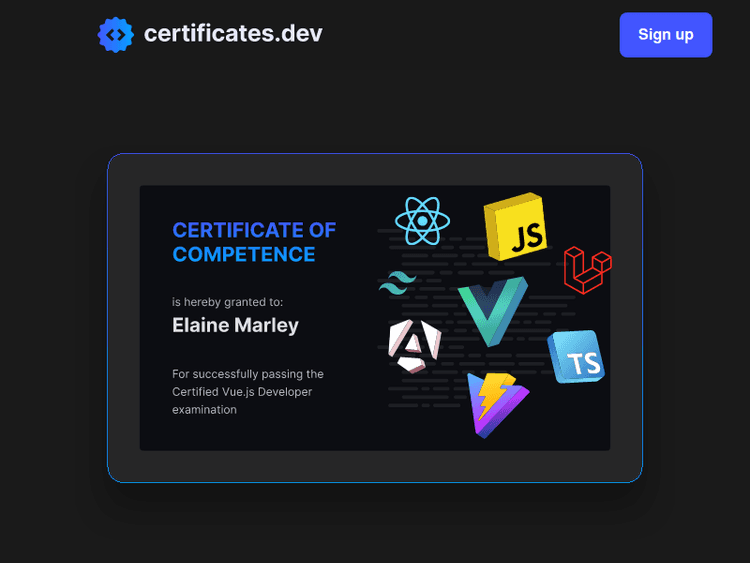Click the blue TS TypeScript logo
Screen dimensions: 750x563
(x=576, y=357)
